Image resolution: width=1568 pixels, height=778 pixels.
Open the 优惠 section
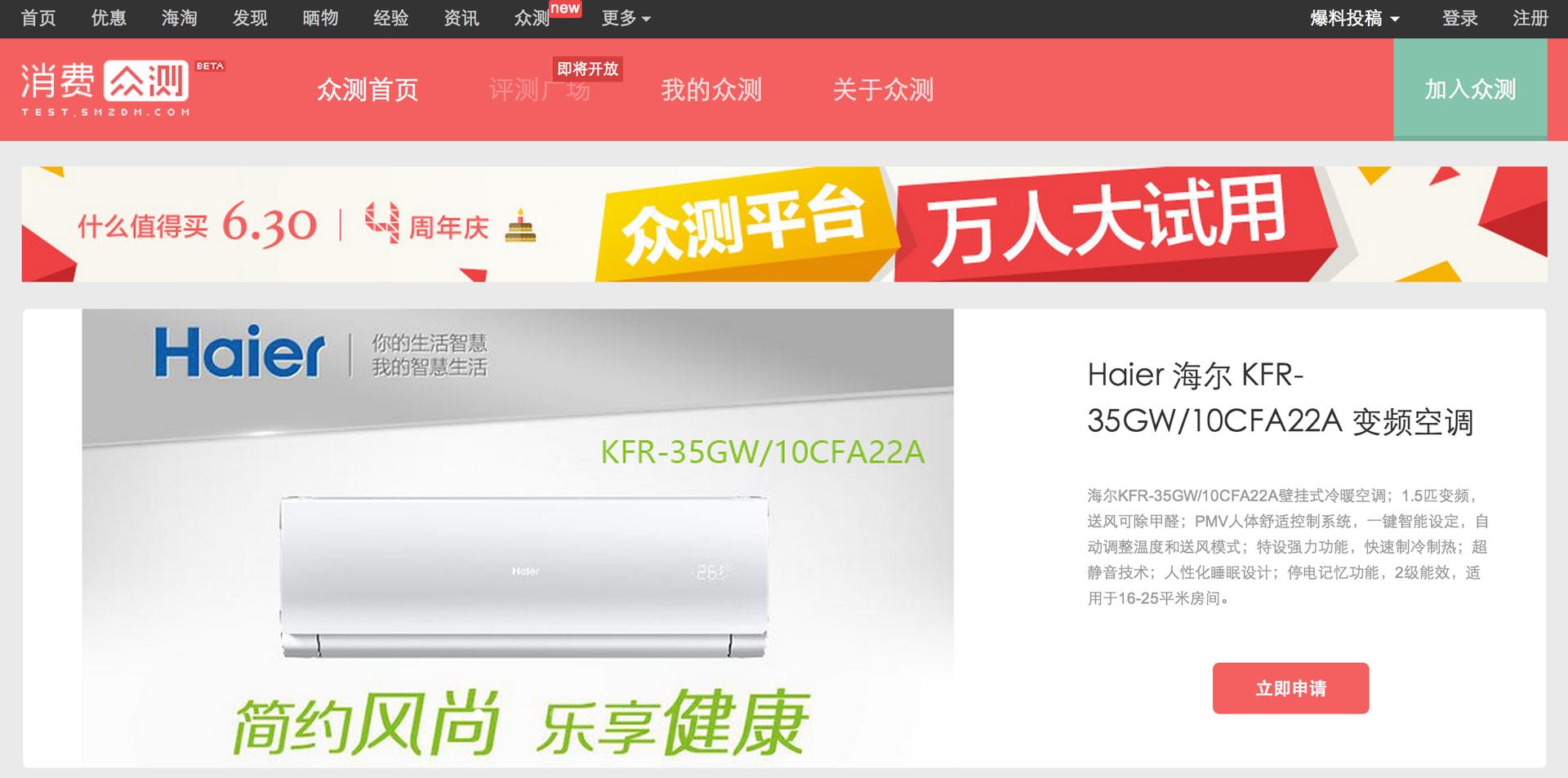point(109,18)
